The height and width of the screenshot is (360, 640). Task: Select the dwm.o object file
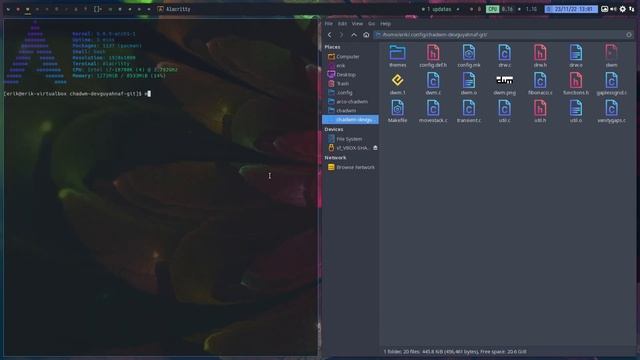469,84
